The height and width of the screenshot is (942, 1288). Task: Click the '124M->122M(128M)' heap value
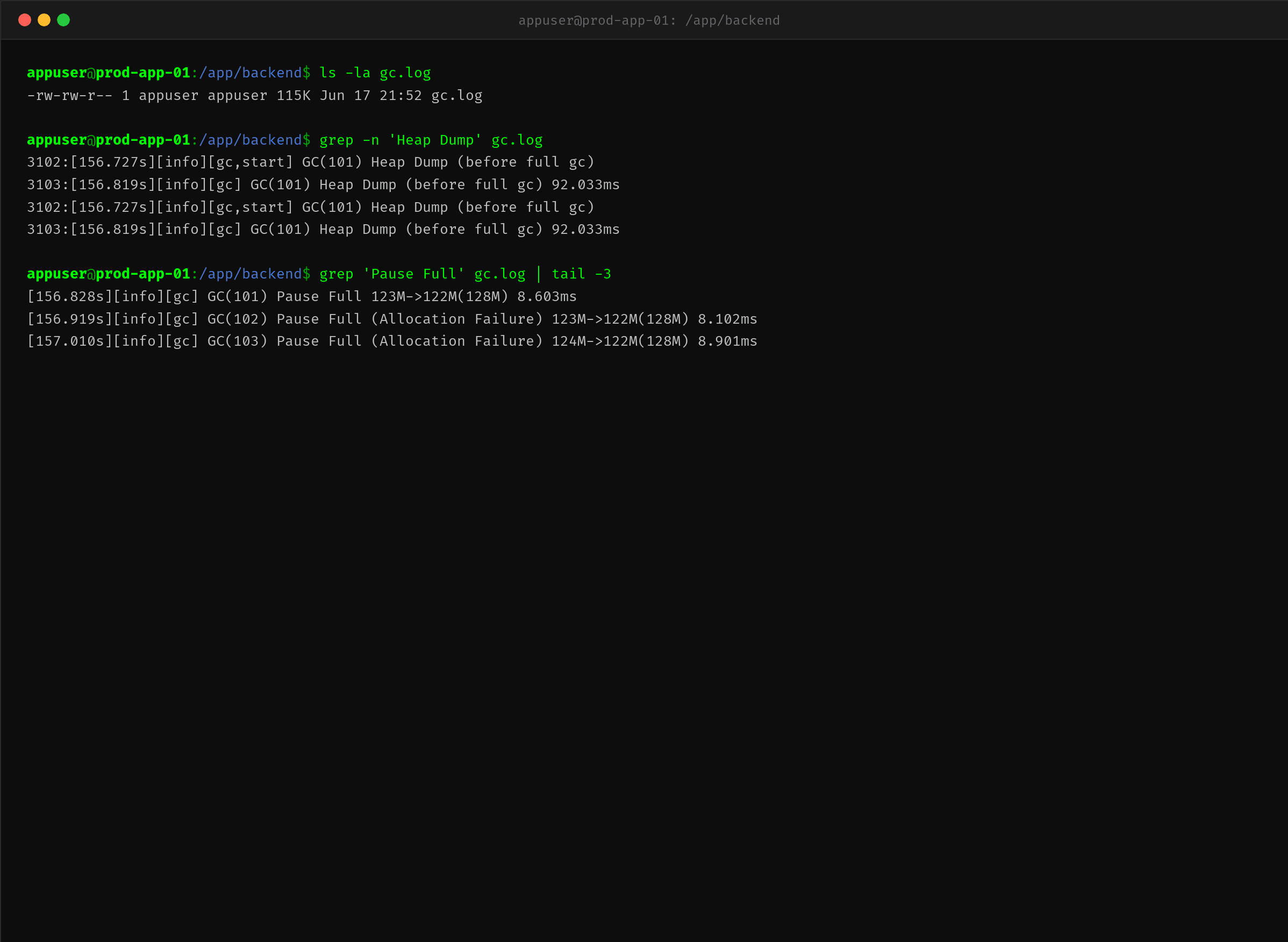click(x=620, y=341)
